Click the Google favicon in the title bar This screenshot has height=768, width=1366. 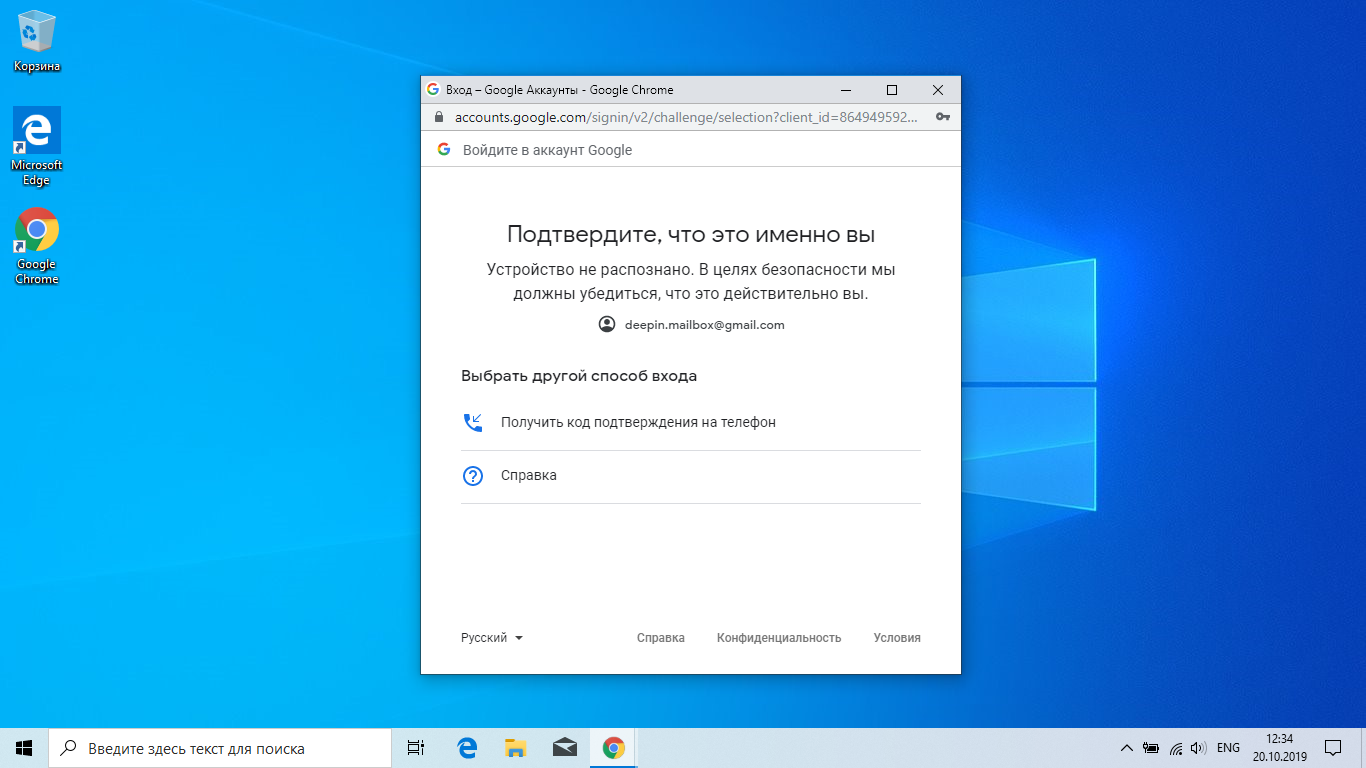coord(433,90)
